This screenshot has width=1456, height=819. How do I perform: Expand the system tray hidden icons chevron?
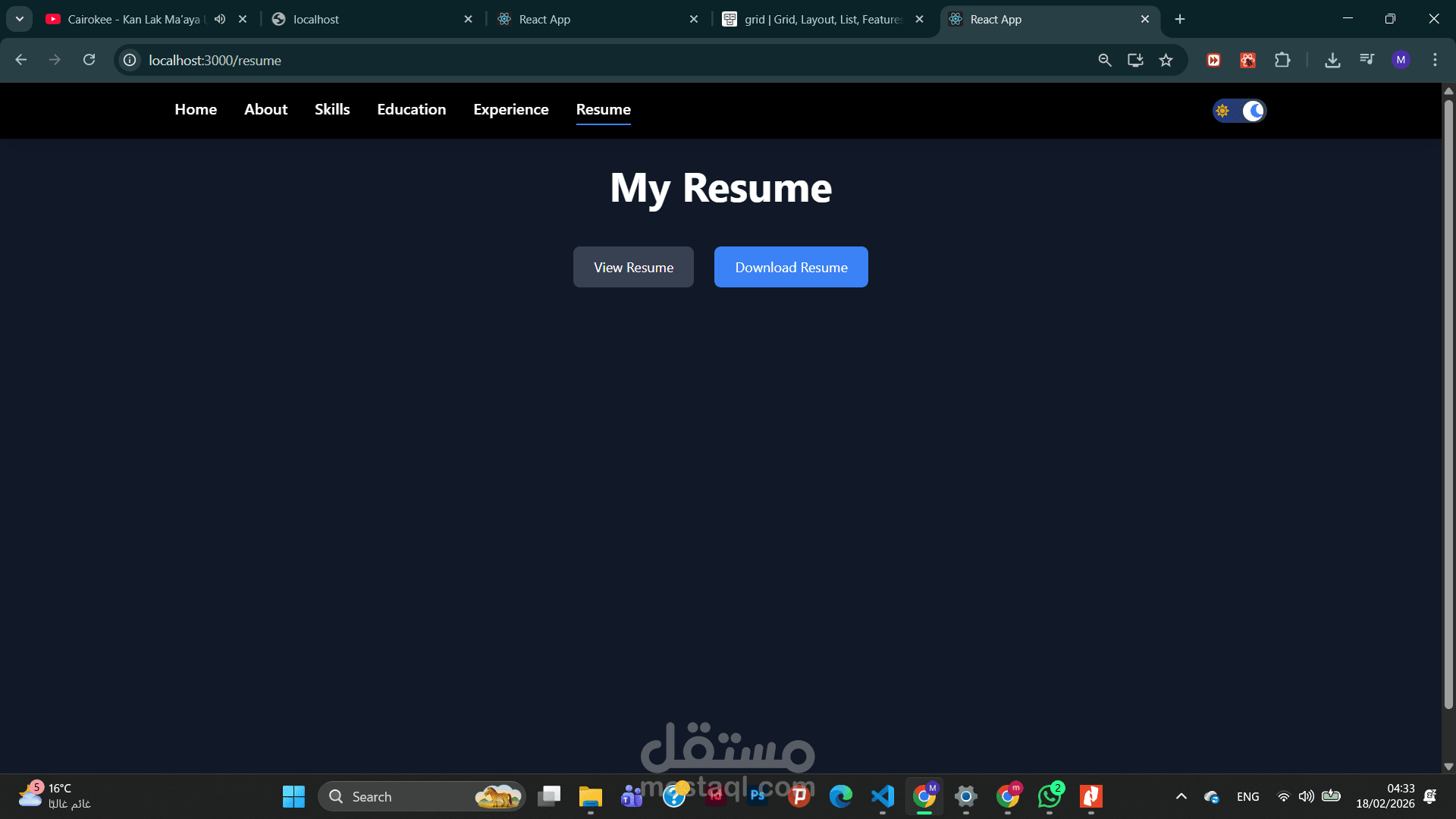[1181, 796]
